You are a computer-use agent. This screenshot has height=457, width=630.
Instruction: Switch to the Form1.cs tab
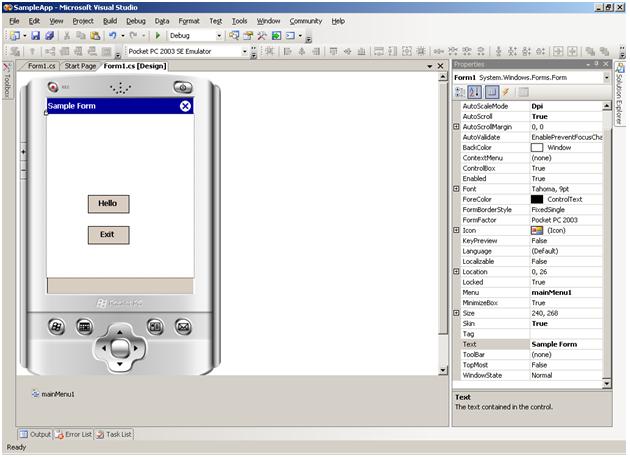point(41,66)
